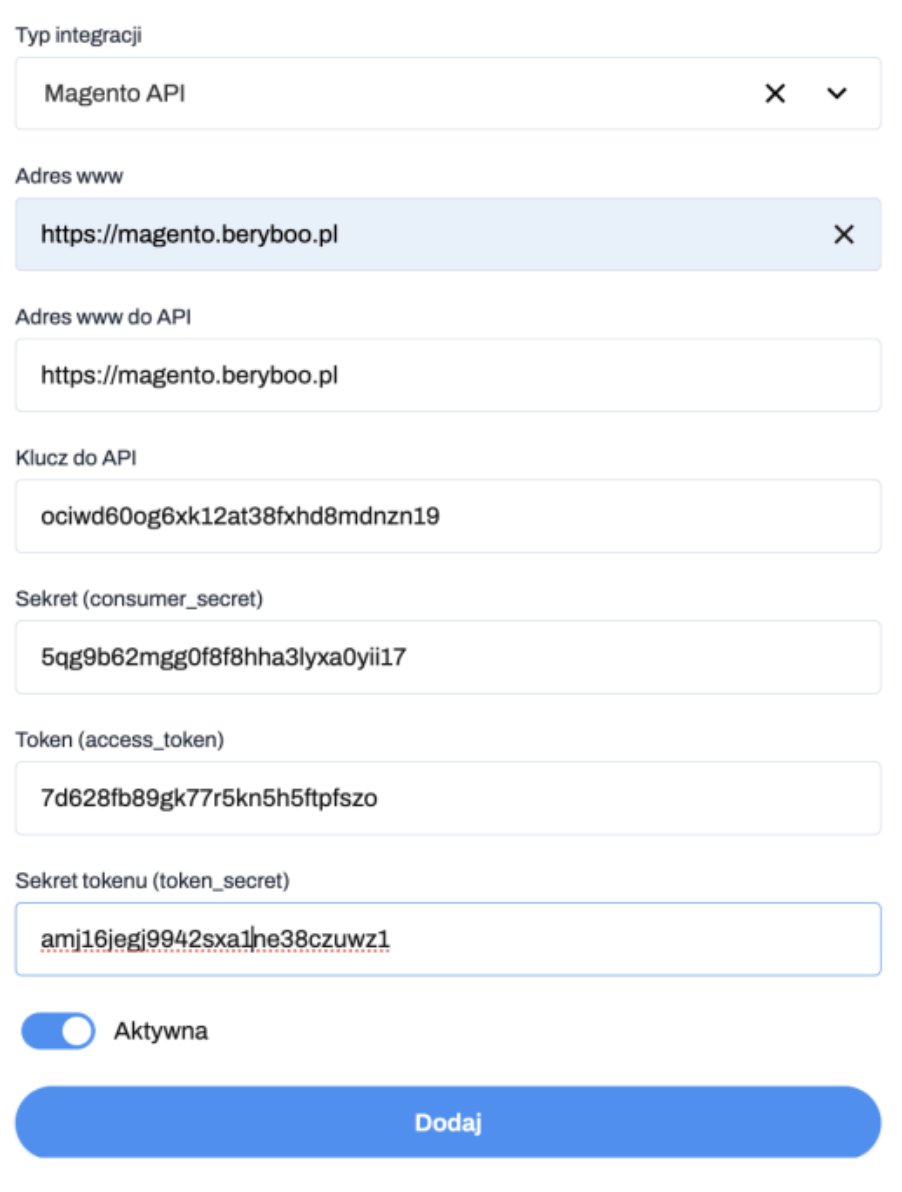
Task: Click the Aktywna label text
Action: tap(161, 1031)
